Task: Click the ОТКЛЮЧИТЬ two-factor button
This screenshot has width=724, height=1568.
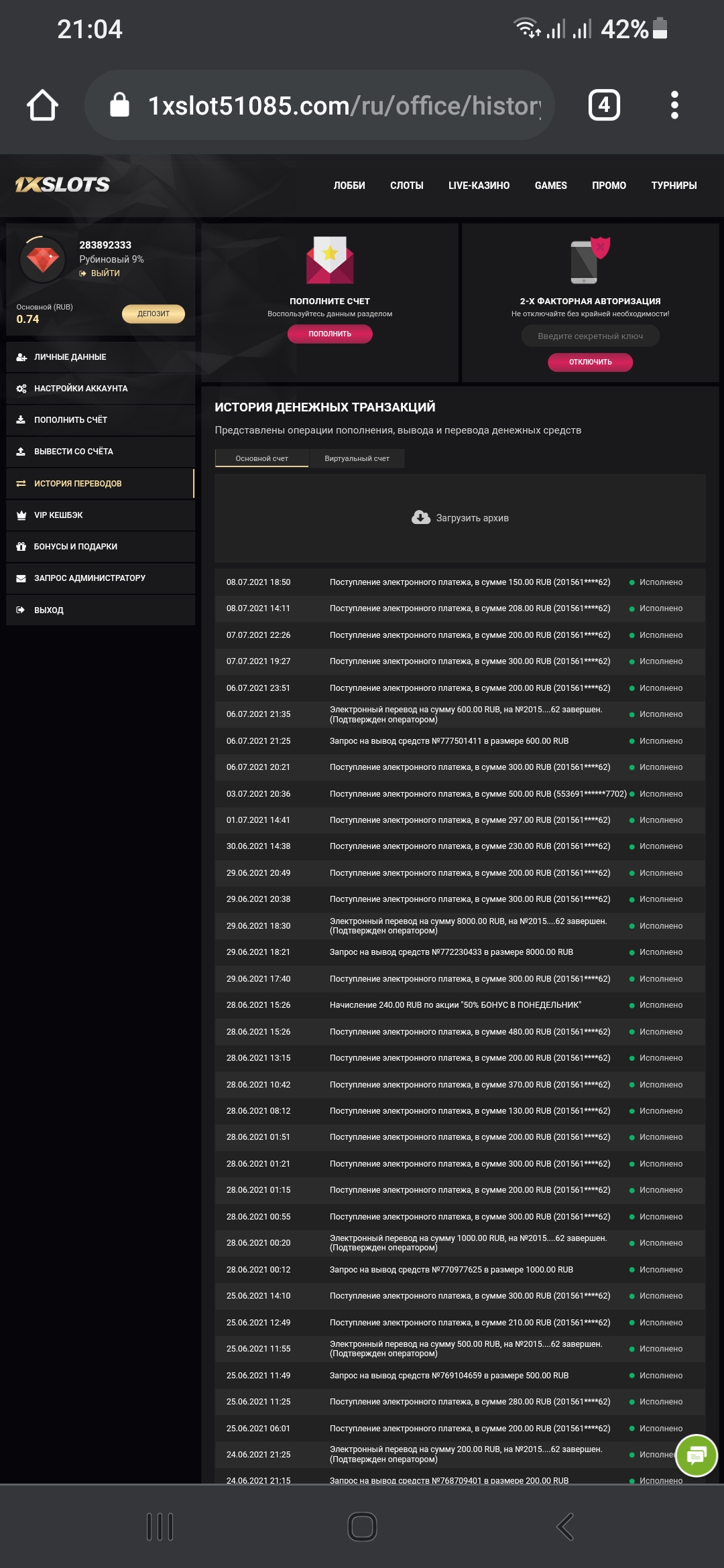Action: click(590, 362)
